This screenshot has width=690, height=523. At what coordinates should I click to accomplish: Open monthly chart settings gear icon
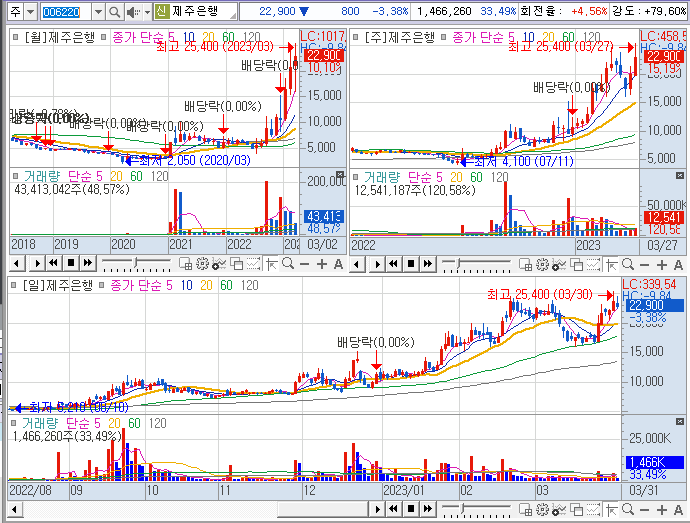[x=202, y=264]
